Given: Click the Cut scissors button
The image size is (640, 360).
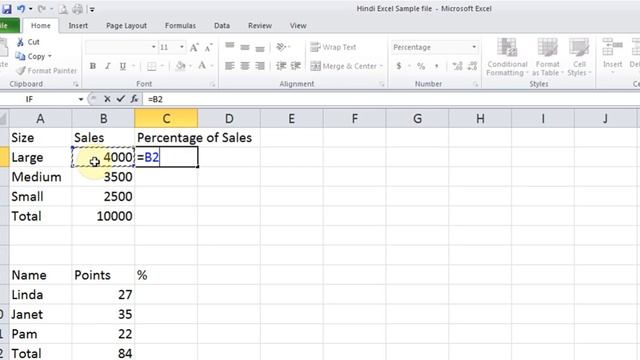Looking at the screenshot, I should pos(28,42).
